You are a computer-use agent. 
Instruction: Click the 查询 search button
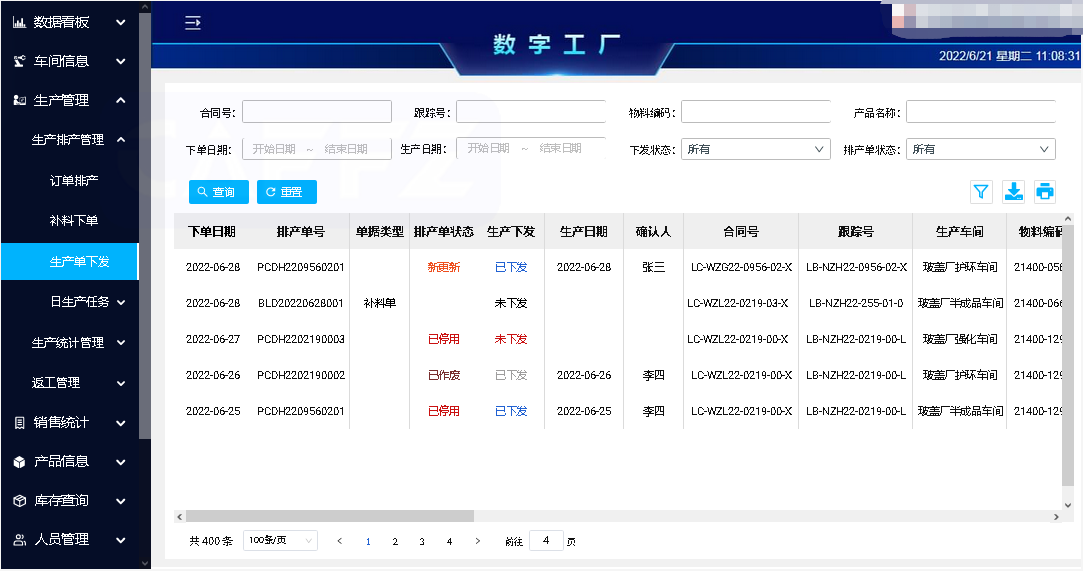(218, 192)
